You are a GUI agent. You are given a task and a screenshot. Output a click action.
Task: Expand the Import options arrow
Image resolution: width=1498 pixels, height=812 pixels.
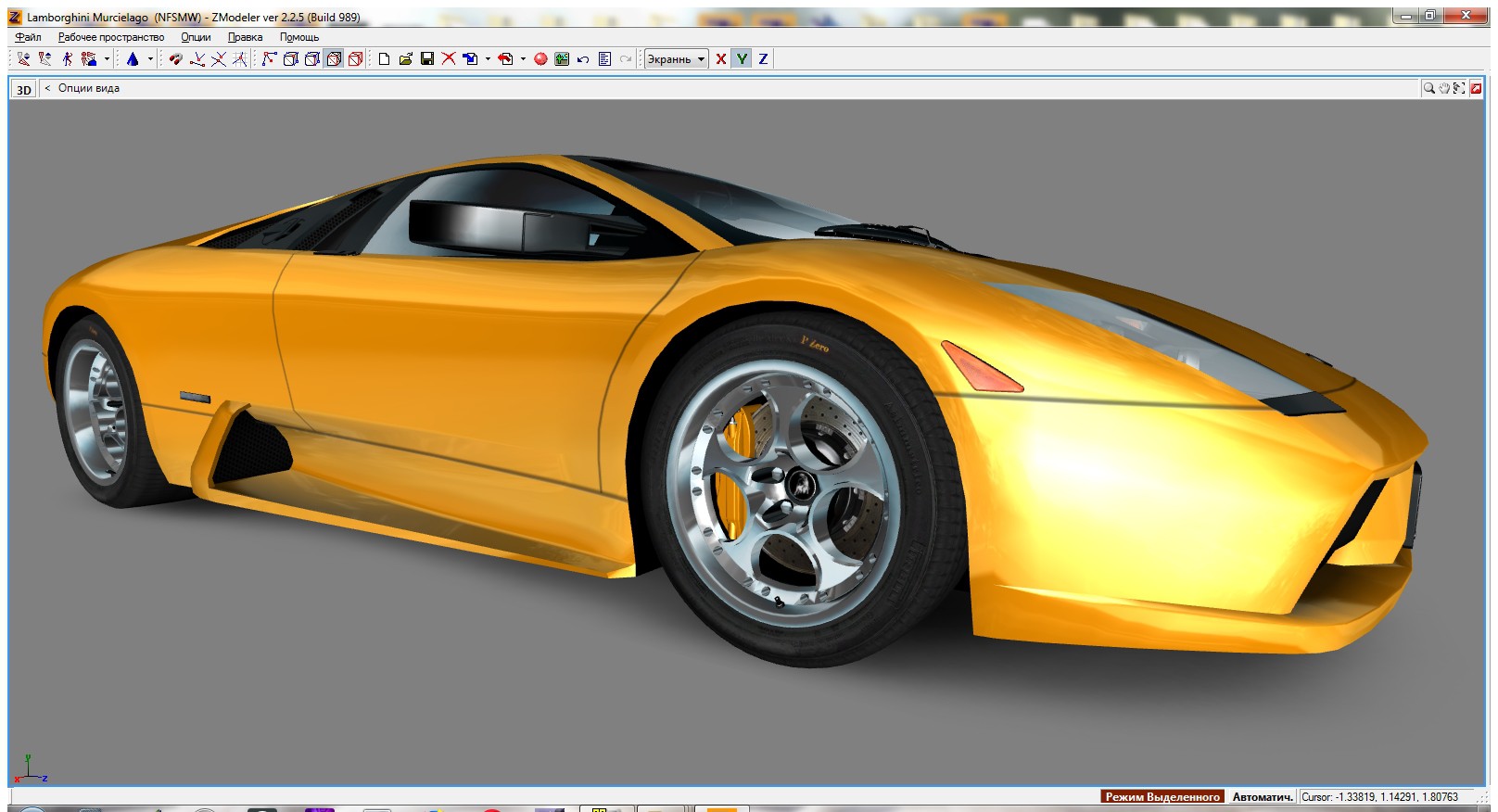(488, 58)
